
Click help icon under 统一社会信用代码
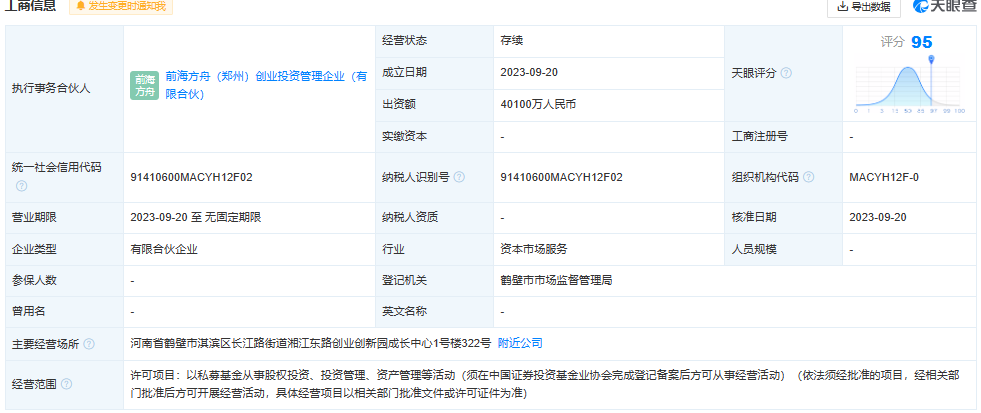coord(21,186)
